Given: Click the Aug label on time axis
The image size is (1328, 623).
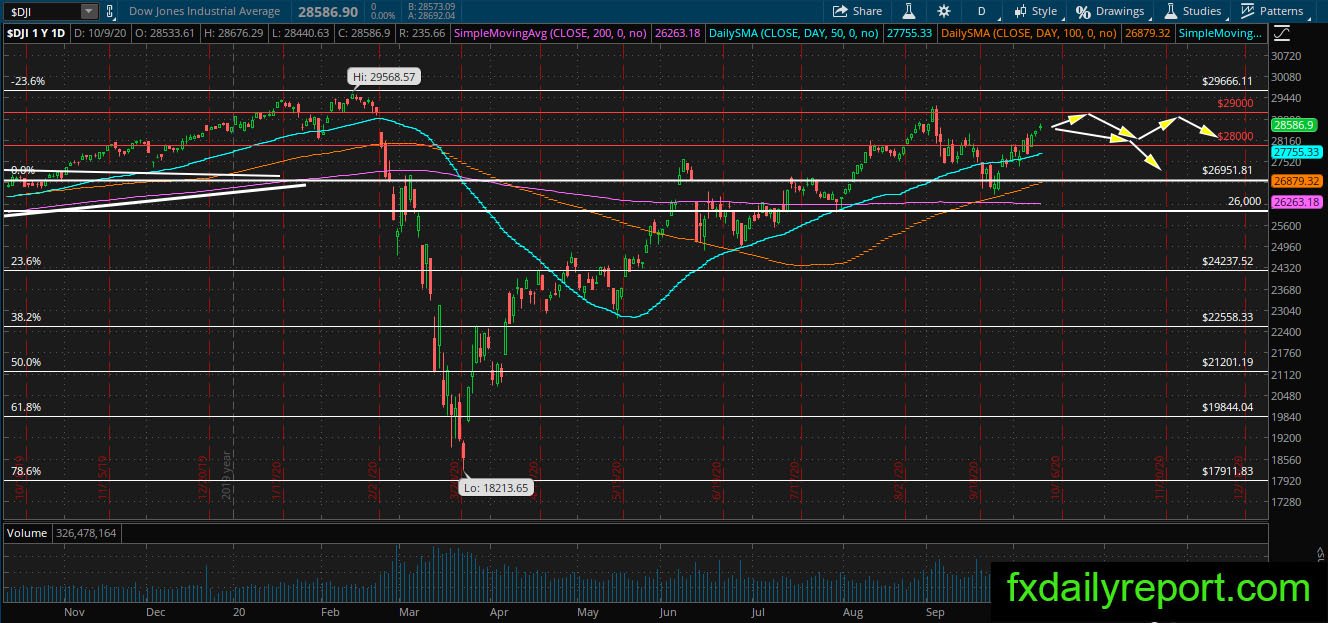Looking at the screenshot, I should click(x=853, y=610).
